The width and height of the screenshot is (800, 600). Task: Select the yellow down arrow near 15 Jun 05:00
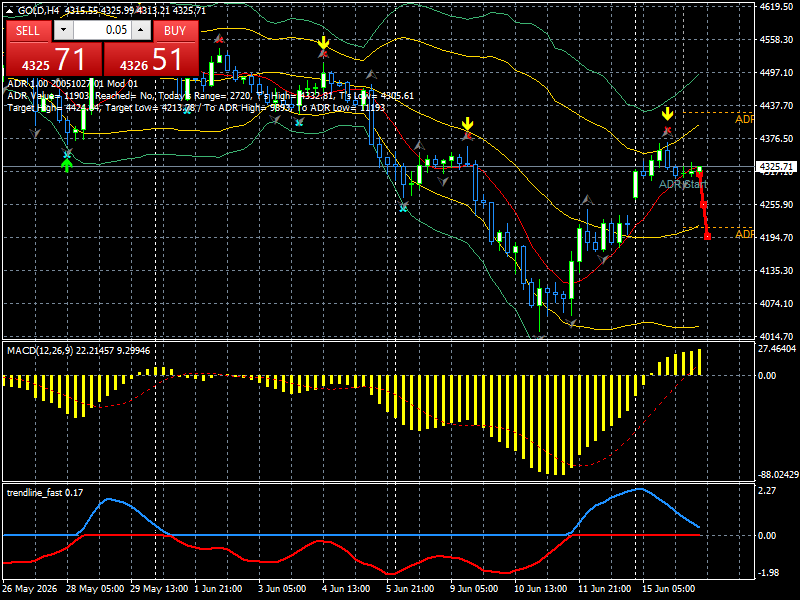(x=667, y=114)
